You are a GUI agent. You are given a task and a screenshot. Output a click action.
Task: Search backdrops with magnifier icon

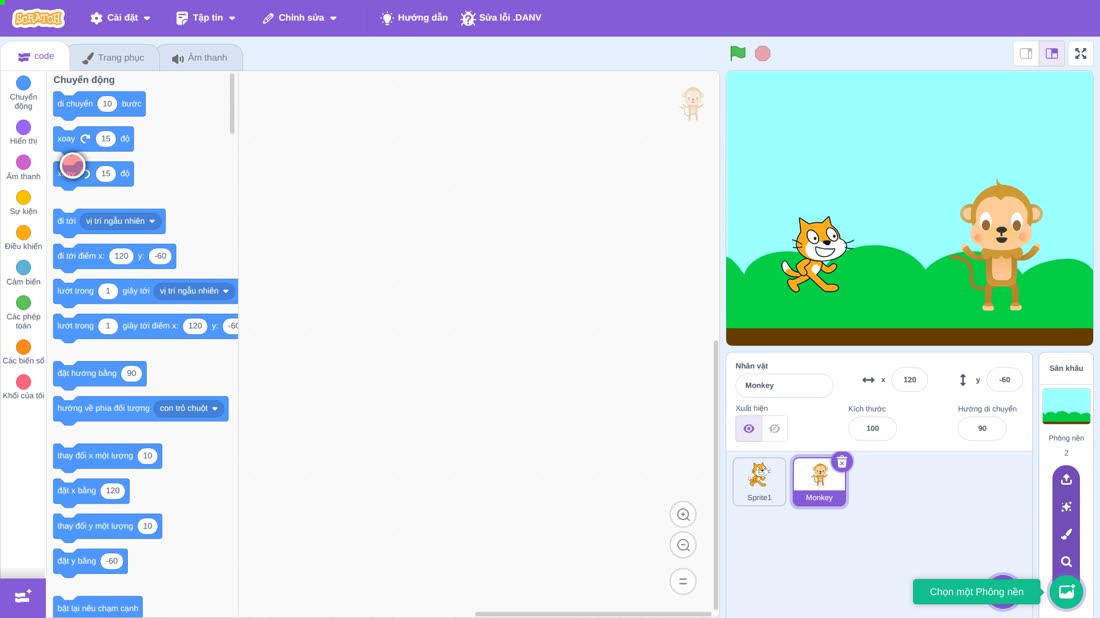coord(1066,561)
